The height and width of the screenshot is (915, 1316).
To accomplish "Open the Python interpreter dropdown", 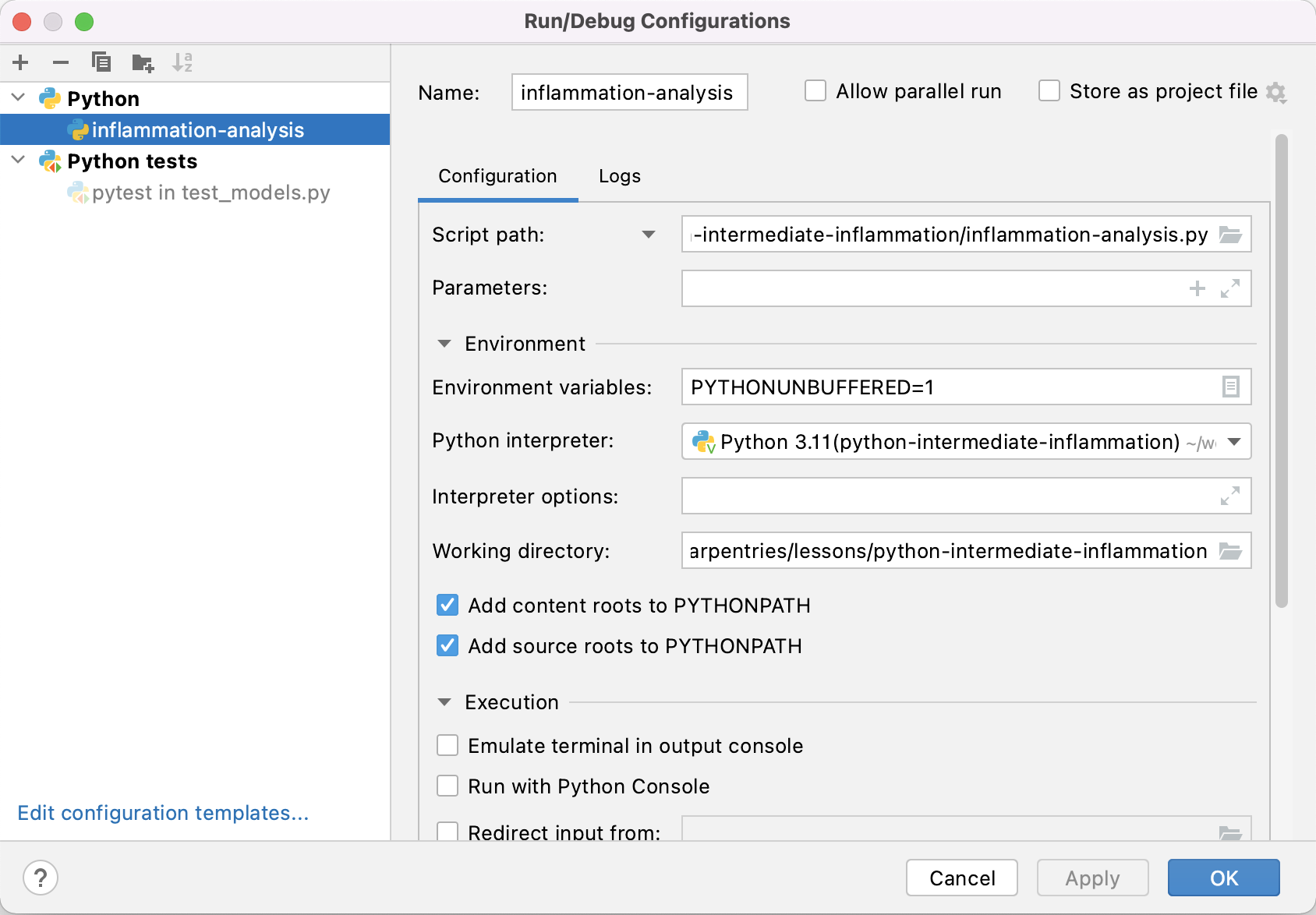I will click(1233, 441).
